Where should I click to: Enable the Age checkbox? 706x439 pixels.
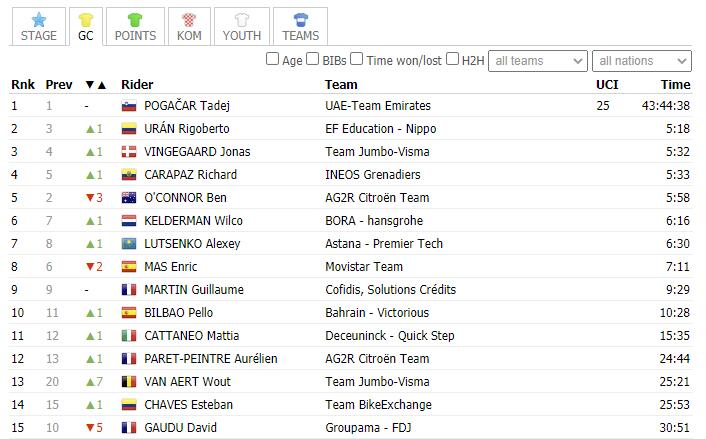tap(272, 59)
